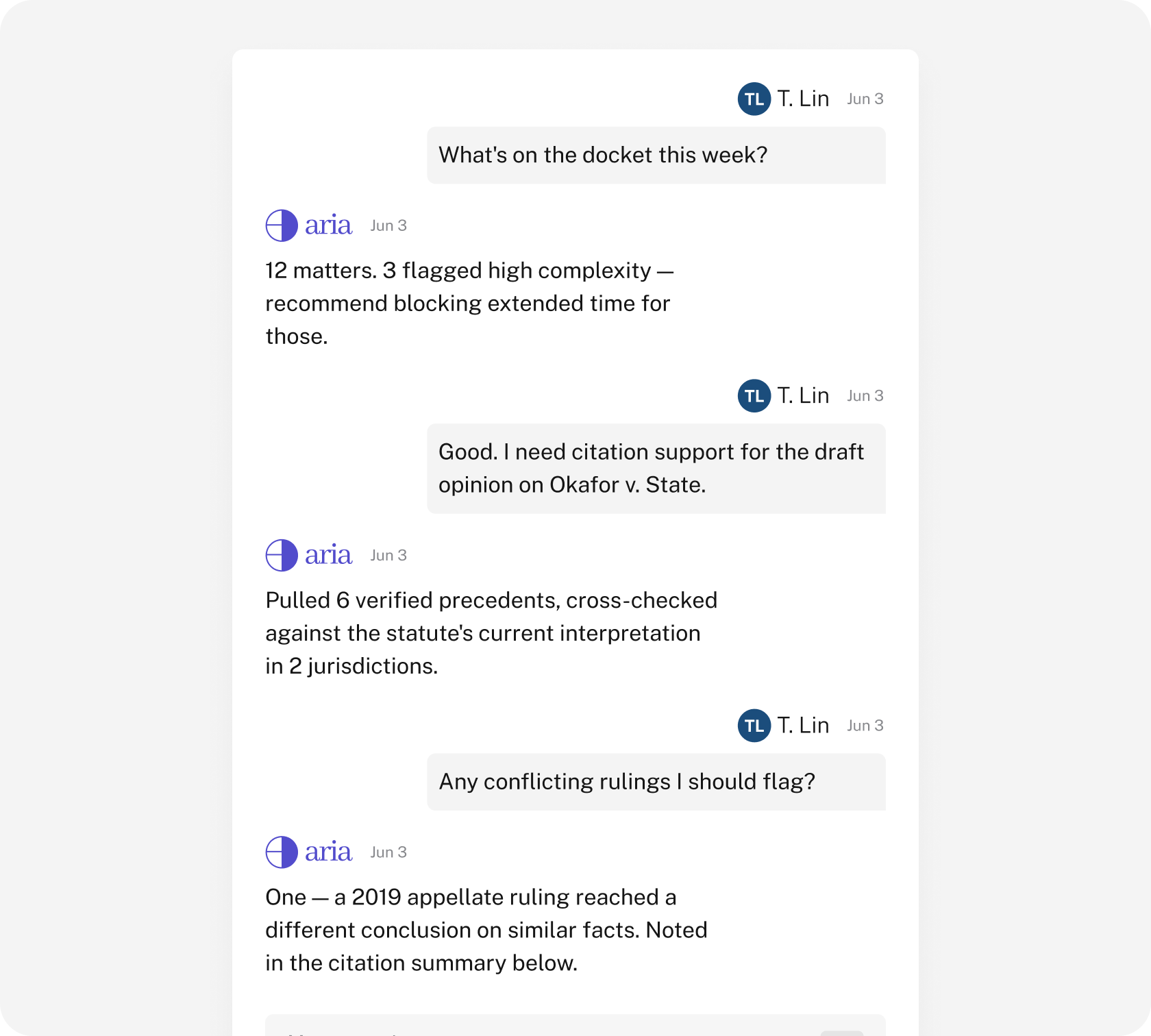Click aria logo above the 12 matters reply
1151x1036 pixels.
(282, 225)
